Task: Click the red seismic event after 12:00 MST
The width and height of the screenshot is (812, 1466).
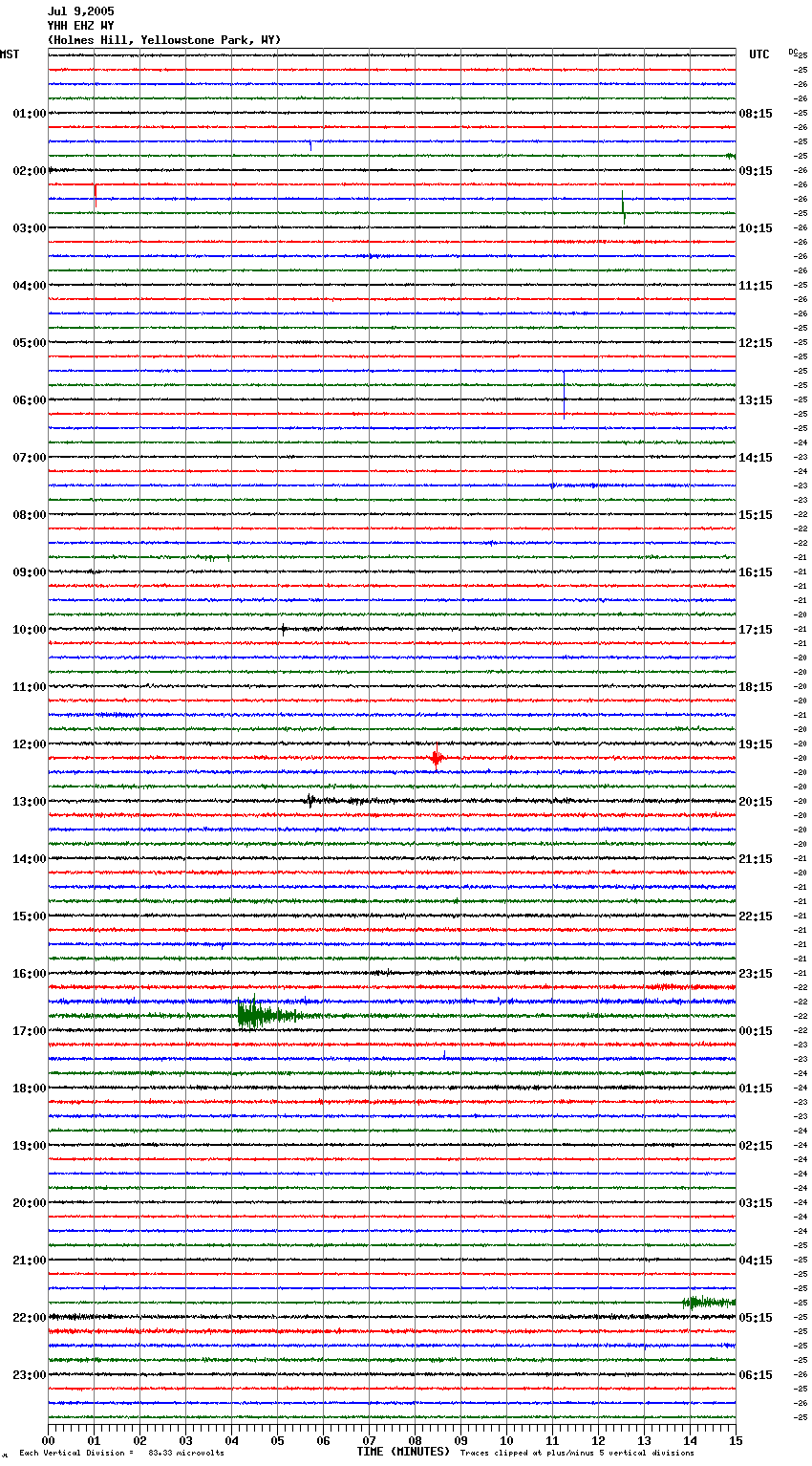Action: coord(437,759)
